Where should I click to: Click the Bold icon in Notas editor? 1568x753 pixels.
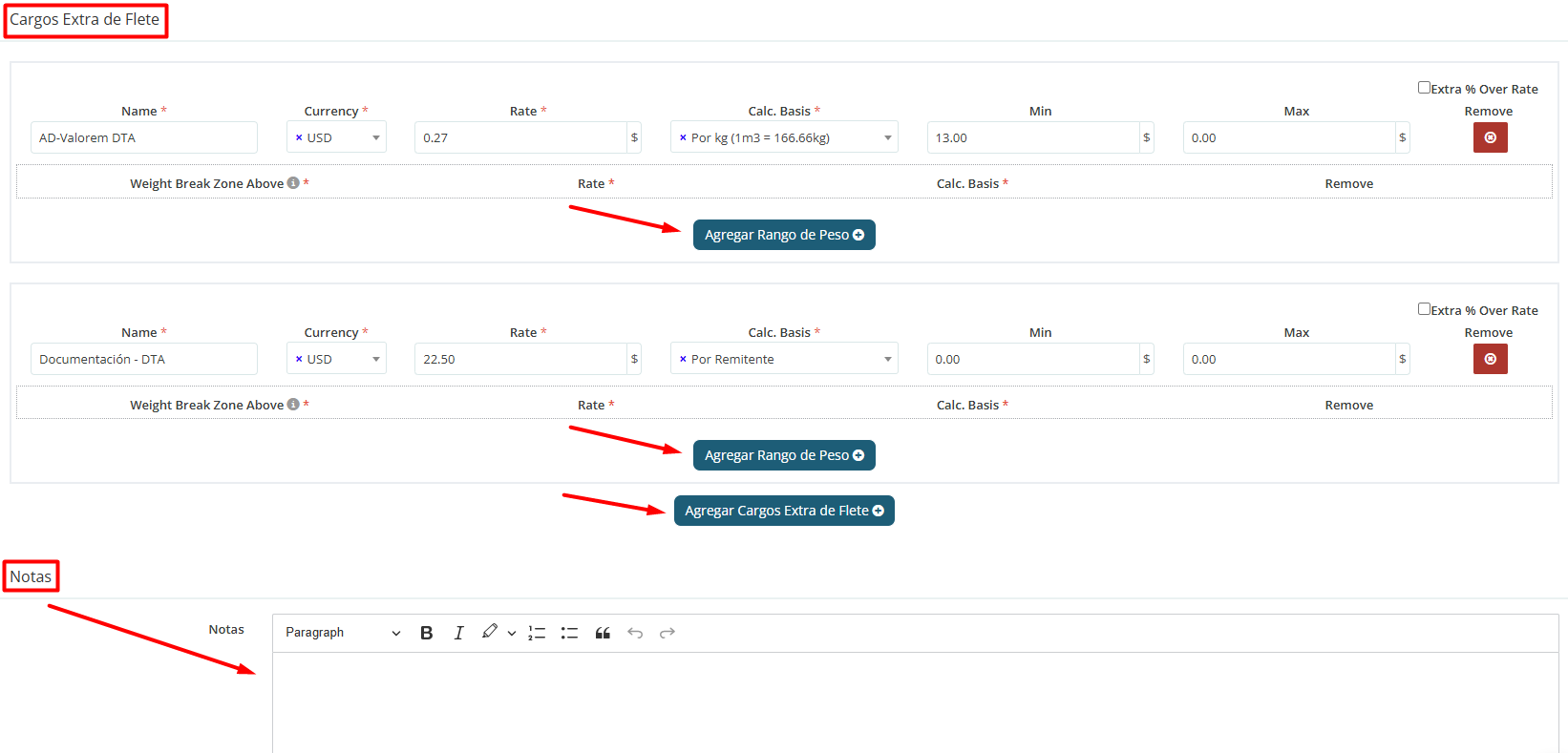(x=427, y=633)
